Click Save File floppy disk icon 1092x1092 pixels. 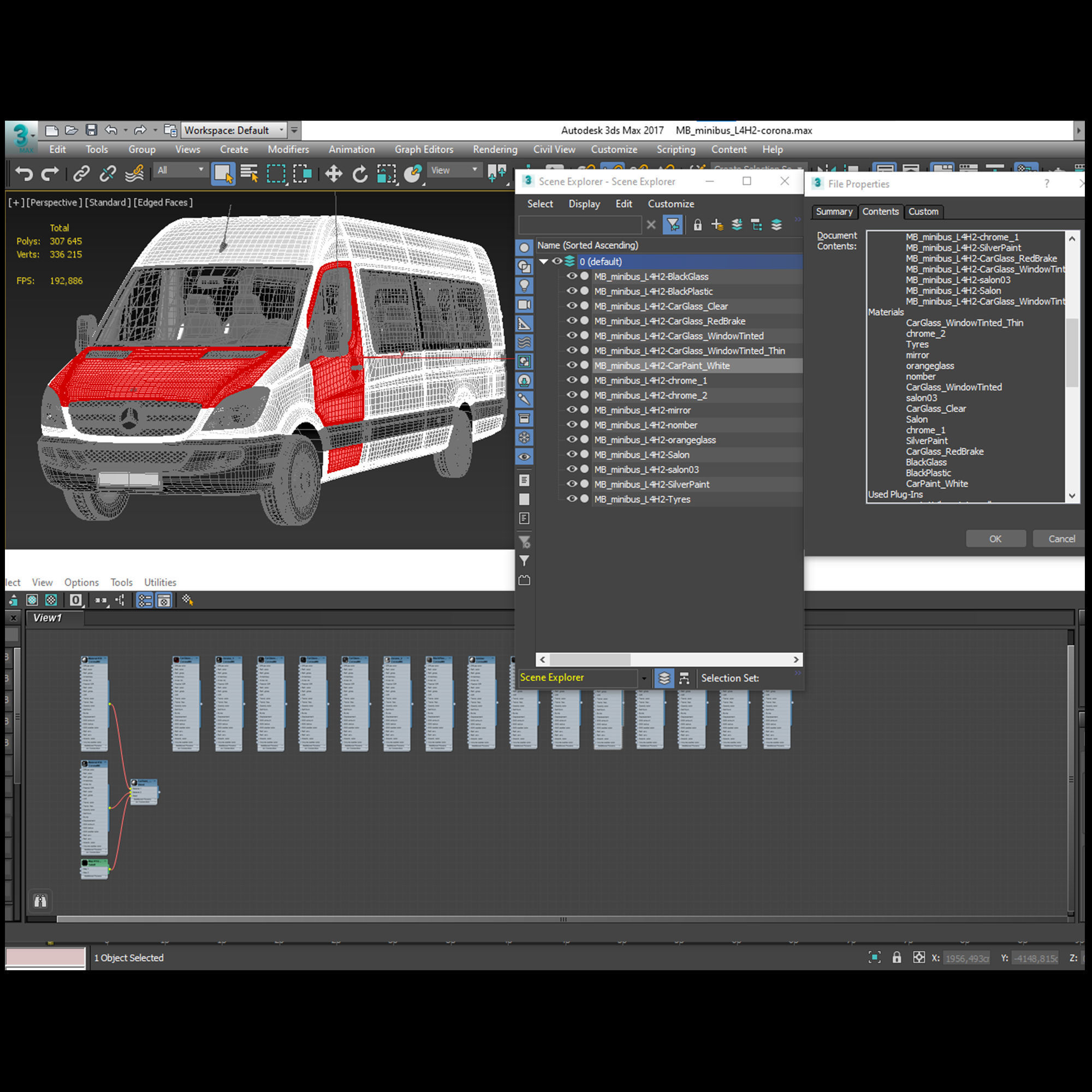pos(91,130)
